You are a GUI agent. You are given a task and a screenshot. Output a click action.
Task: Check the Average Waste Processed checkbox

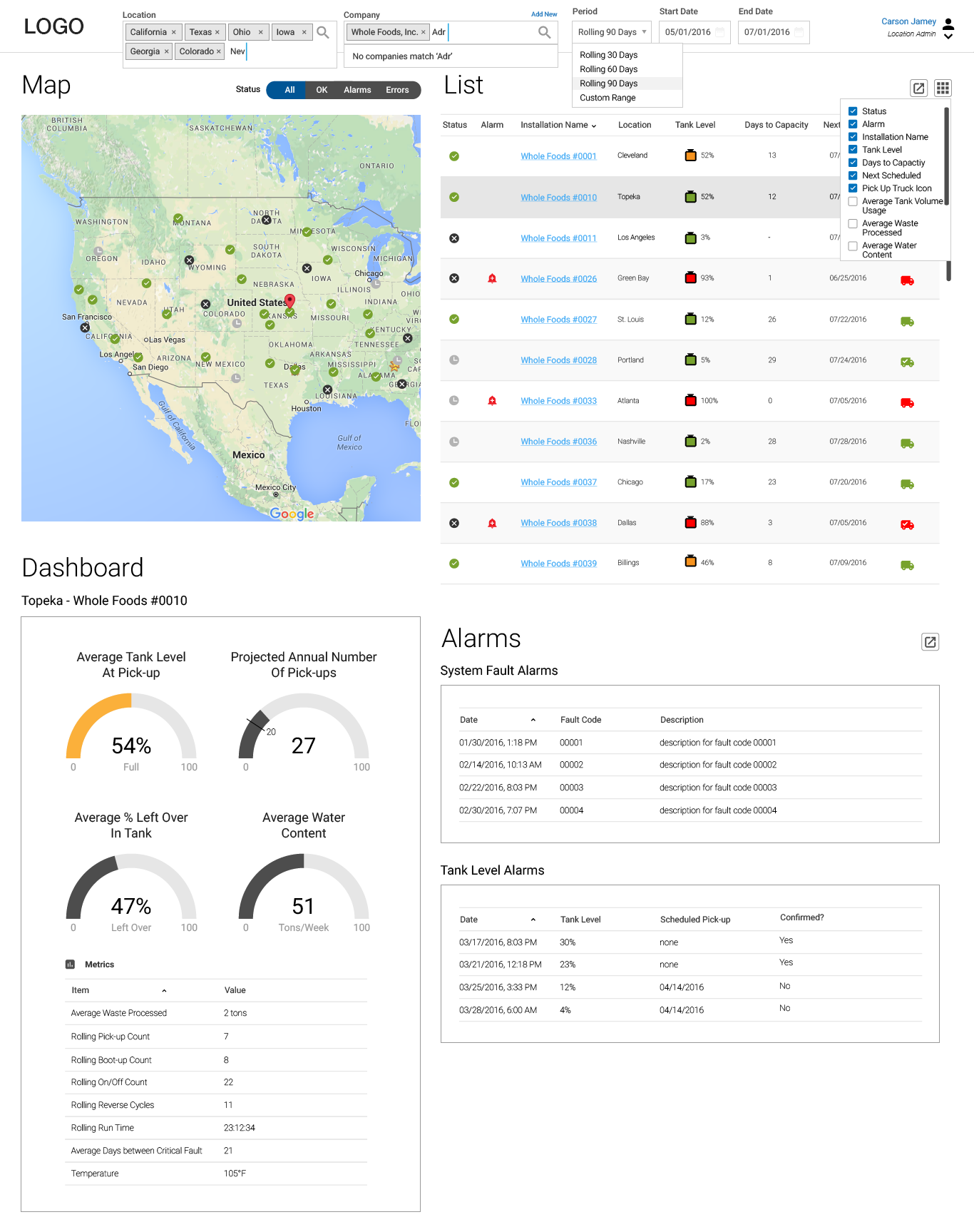pos(853,224)
